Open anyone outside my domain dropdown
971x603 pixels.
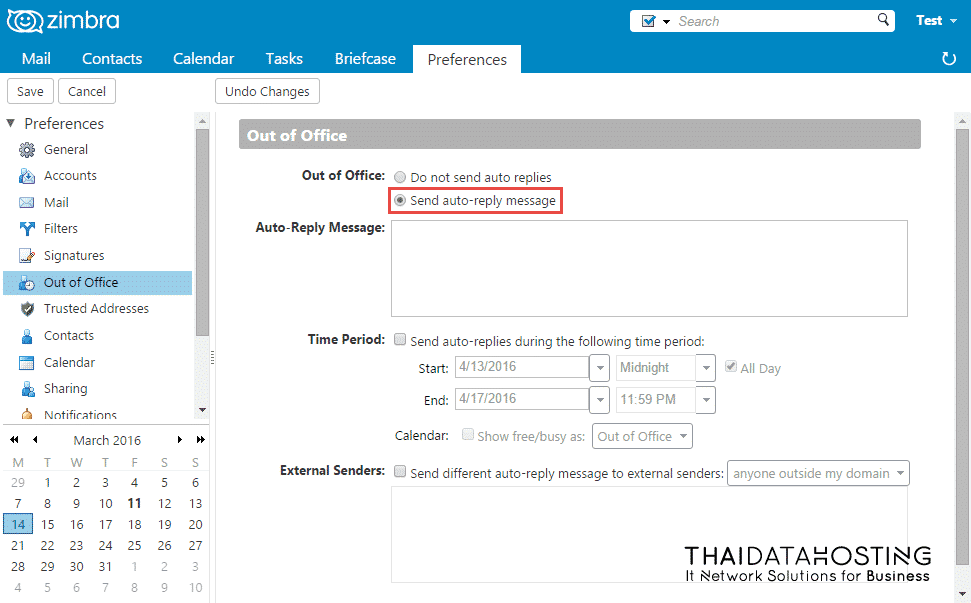818,474
